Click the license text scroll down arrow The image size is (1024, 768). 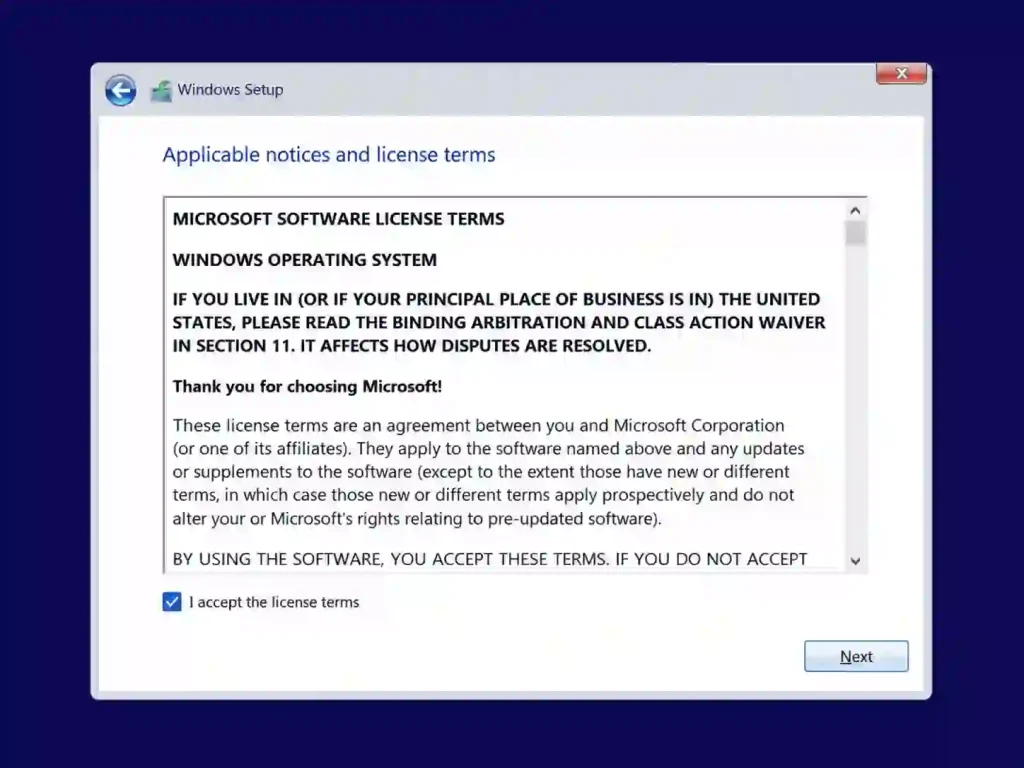(855, 561)
